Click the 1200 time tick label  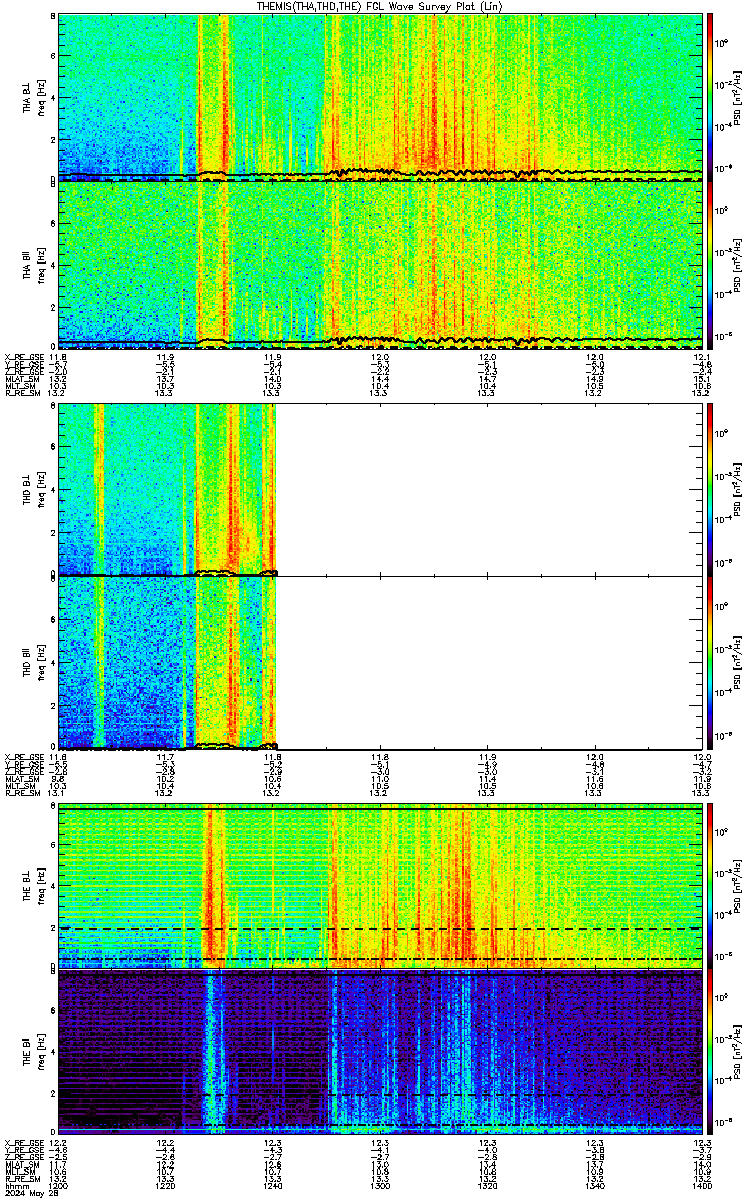(x=58, y=1185)
